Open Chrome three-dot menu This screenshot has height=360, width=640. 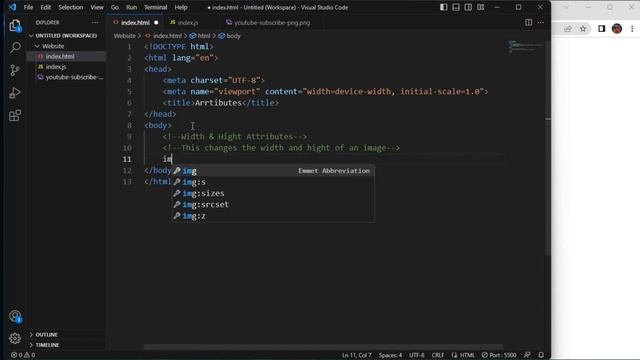632,29
